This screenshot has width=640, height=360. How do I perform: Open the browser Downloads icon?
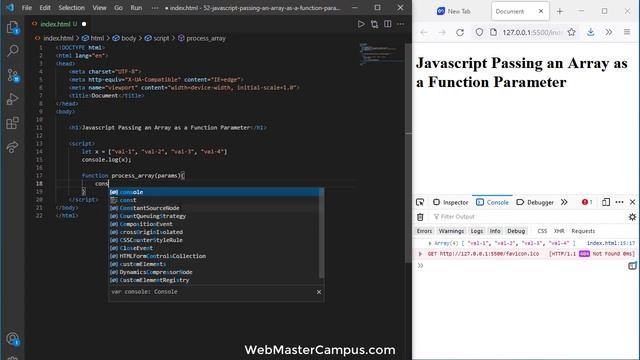591,32
